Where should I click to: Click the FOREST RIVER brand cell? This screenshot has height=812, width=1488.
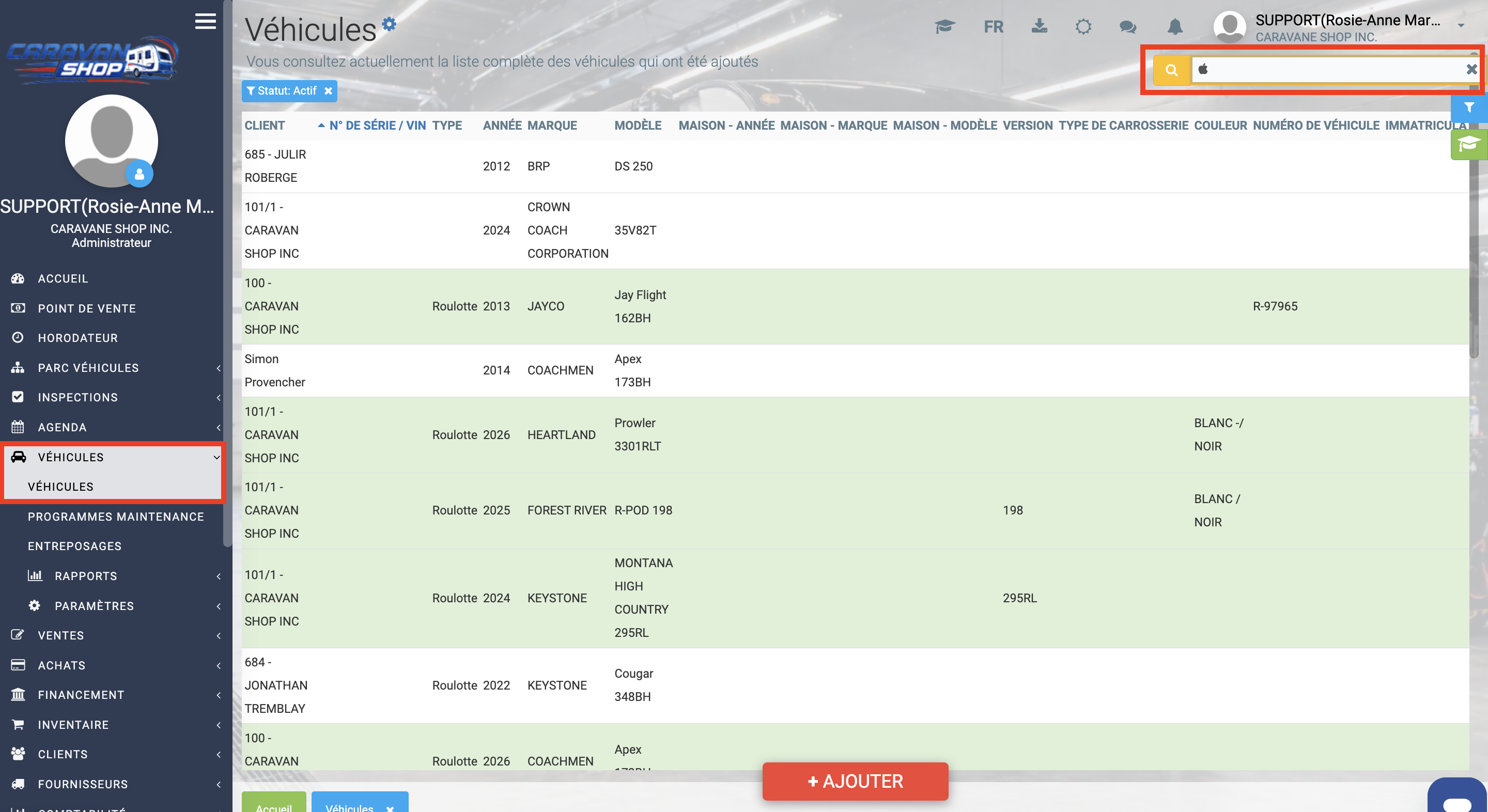click(x=567, y=510)
